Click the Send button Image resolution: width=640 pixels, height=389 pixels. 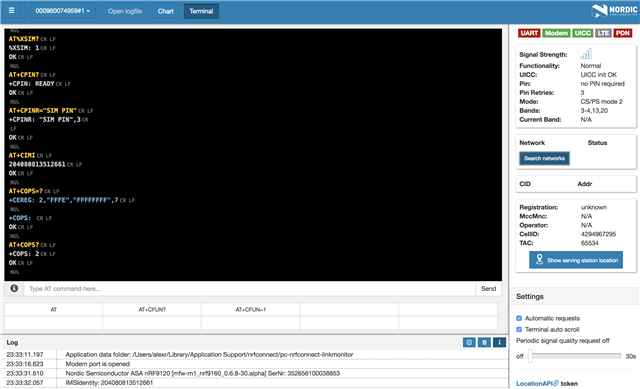[488, 289]
